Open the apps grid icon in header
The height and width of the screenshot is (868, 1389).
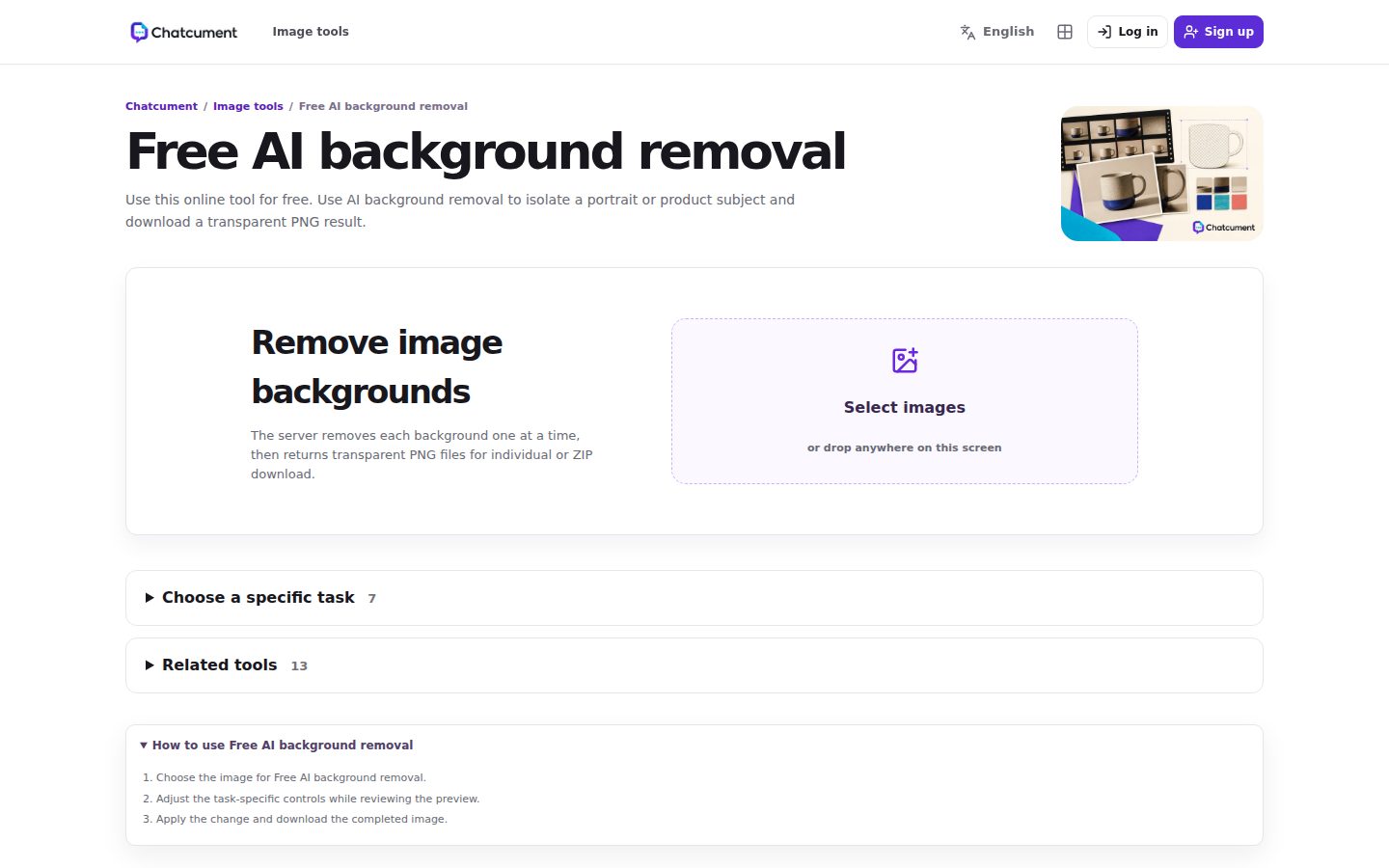pyautogui.click(x=1065, y=32)
